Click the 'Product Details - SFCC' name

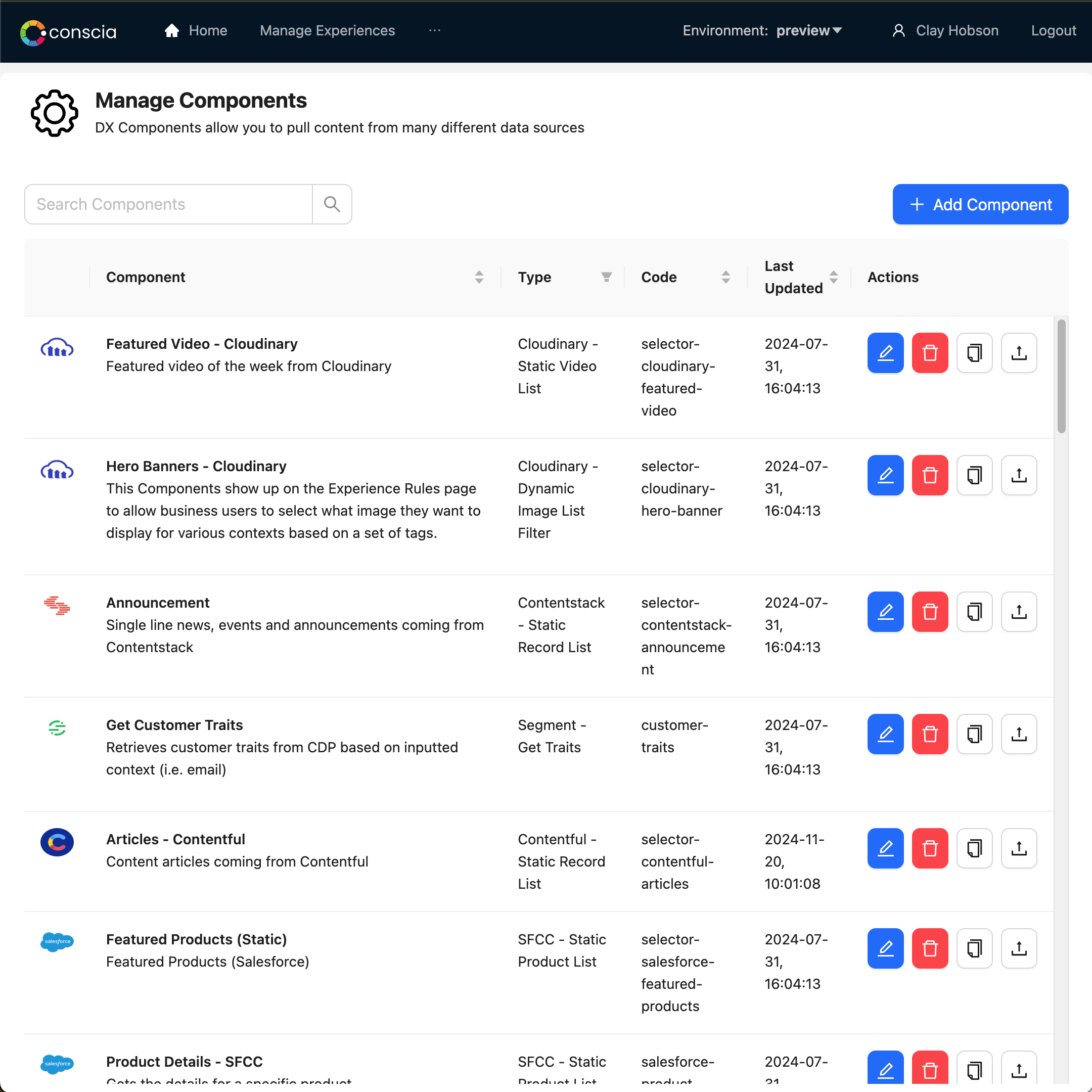click(184, 1062)
